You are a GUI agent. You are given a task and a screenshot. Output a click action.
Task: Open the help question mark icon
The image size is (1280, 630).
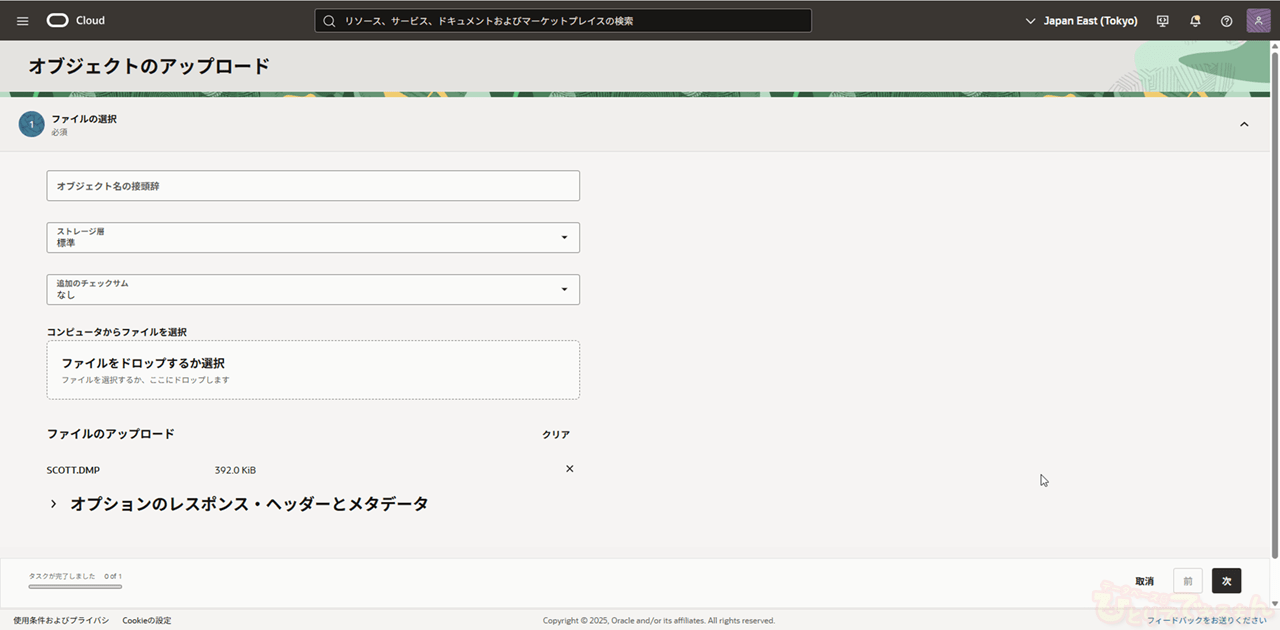tap(1226, 21)
